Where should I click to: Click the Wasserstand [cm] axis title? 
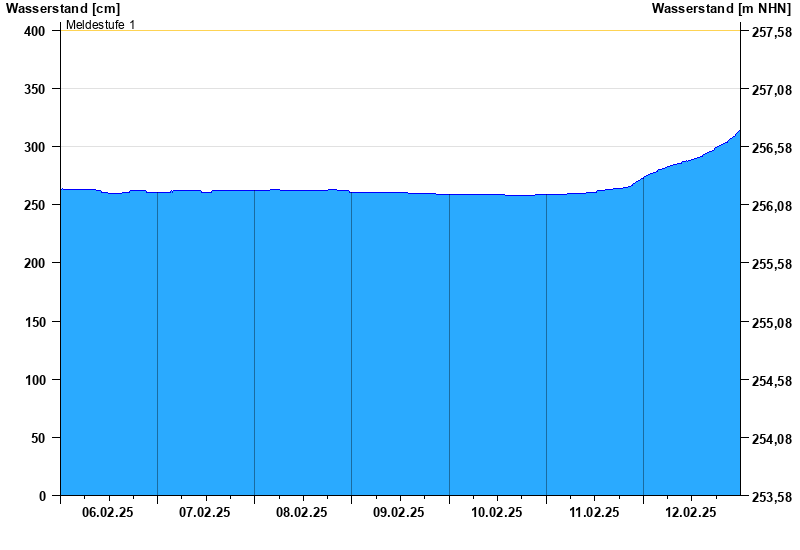point(62,8)
